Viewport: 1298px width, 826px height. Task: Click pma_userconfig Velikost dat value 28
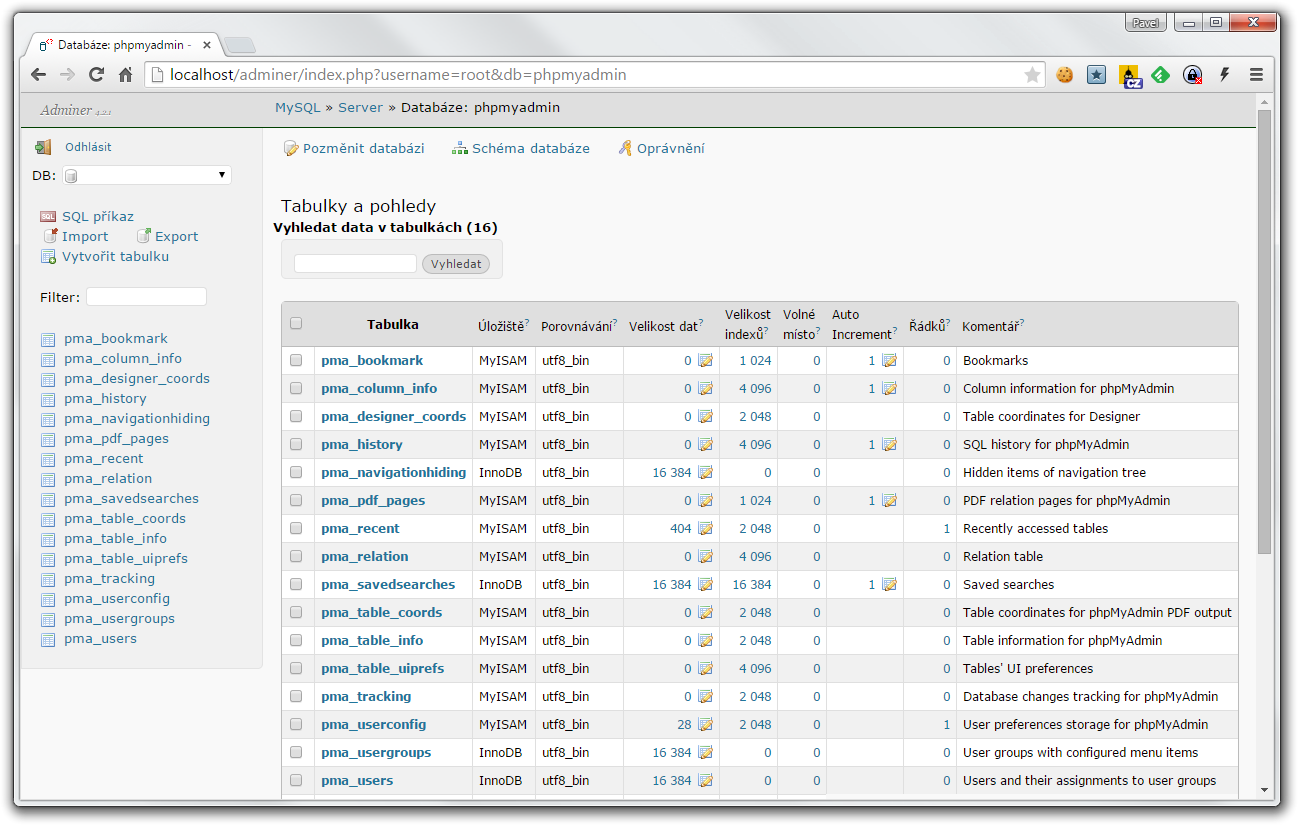(x=684, y=724)
